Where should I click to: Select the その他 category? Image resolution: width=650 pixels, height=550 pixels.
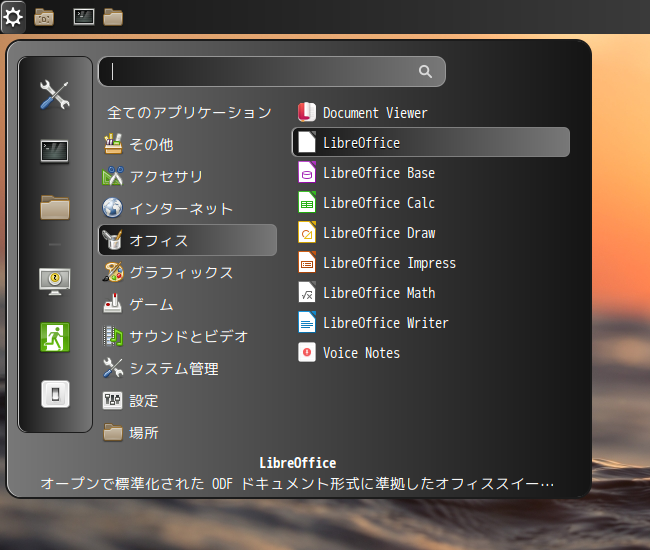coord(187,144)
